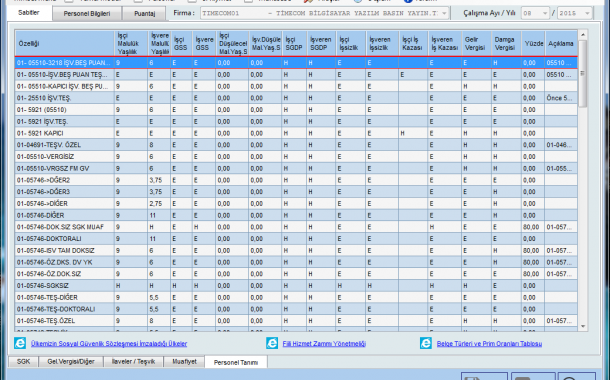
Task: Switch to the Personel Bilgileri tab
Action: pos(87,14)
